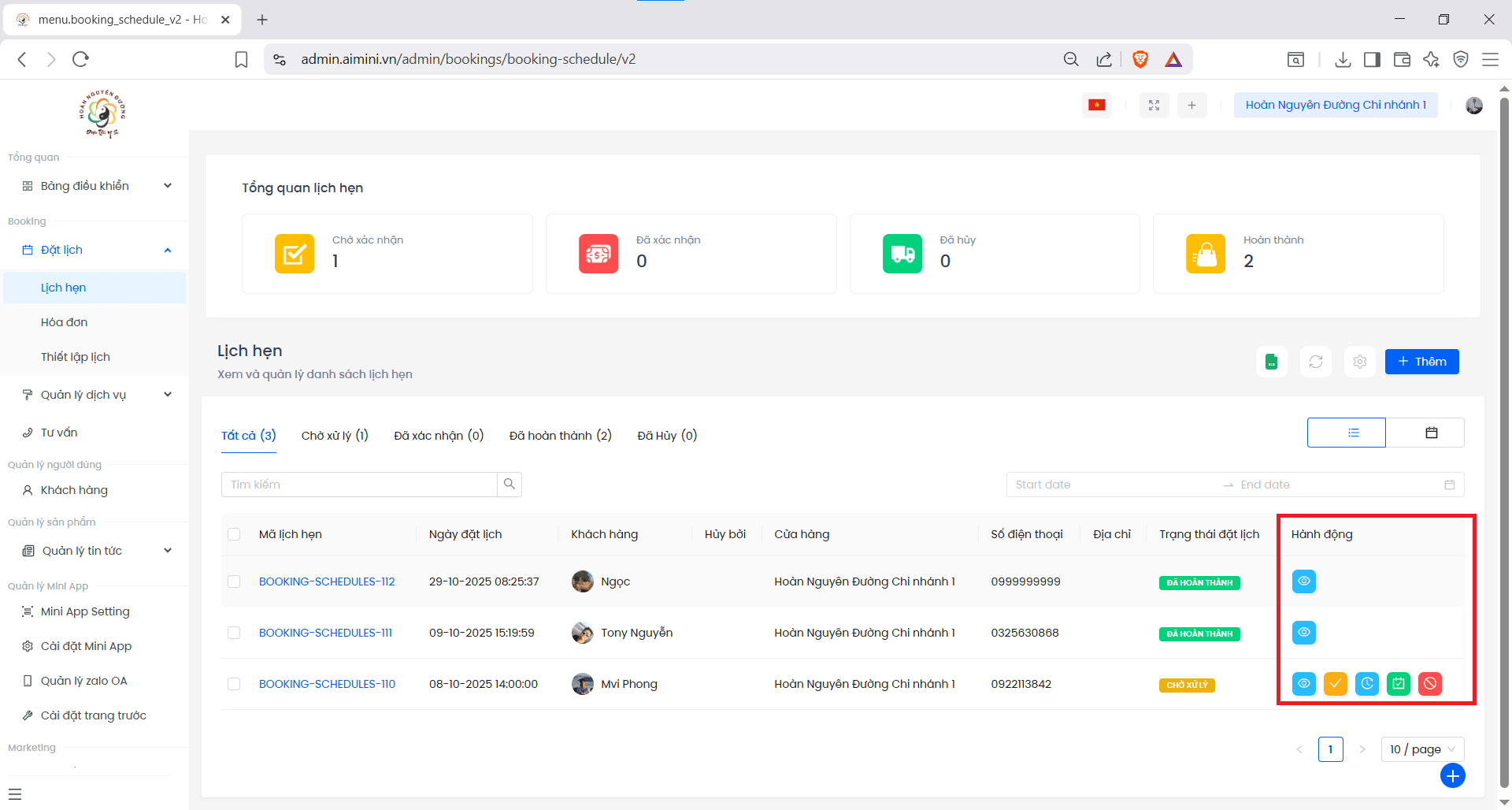The height and width of the screenshot is (810, 1512).
Task: Click the green calendar-check icon in last row
Action: pyautogui.click(x=1398, y=684)
